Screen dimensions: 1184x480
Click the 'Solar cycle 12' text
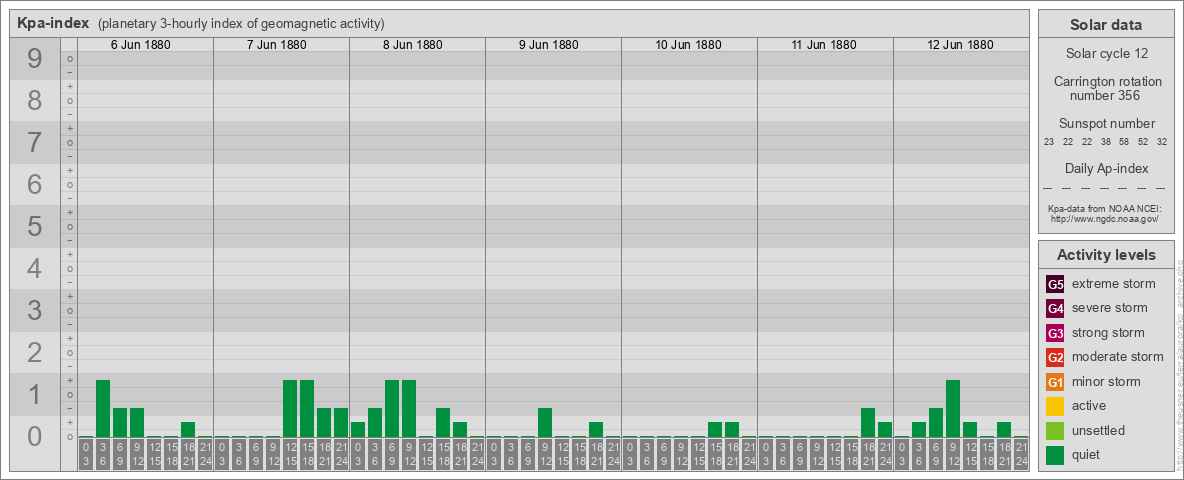(x=1106, y=54)
